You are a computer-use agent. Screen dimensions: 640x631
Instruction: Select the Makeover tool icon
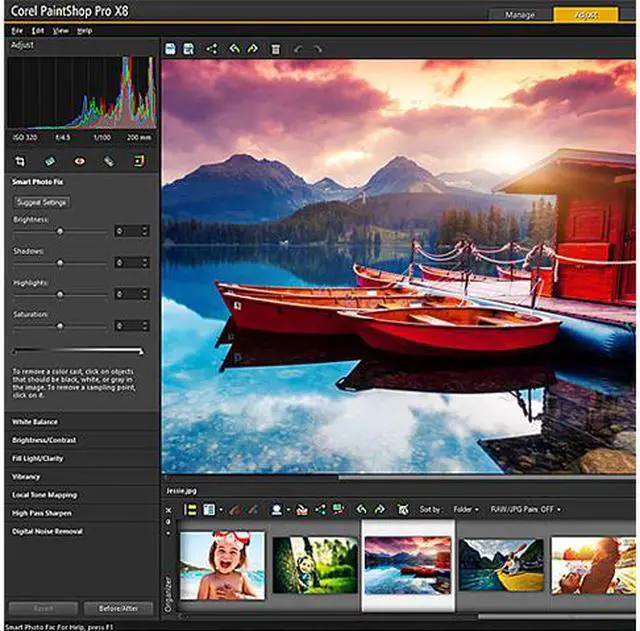109,160
